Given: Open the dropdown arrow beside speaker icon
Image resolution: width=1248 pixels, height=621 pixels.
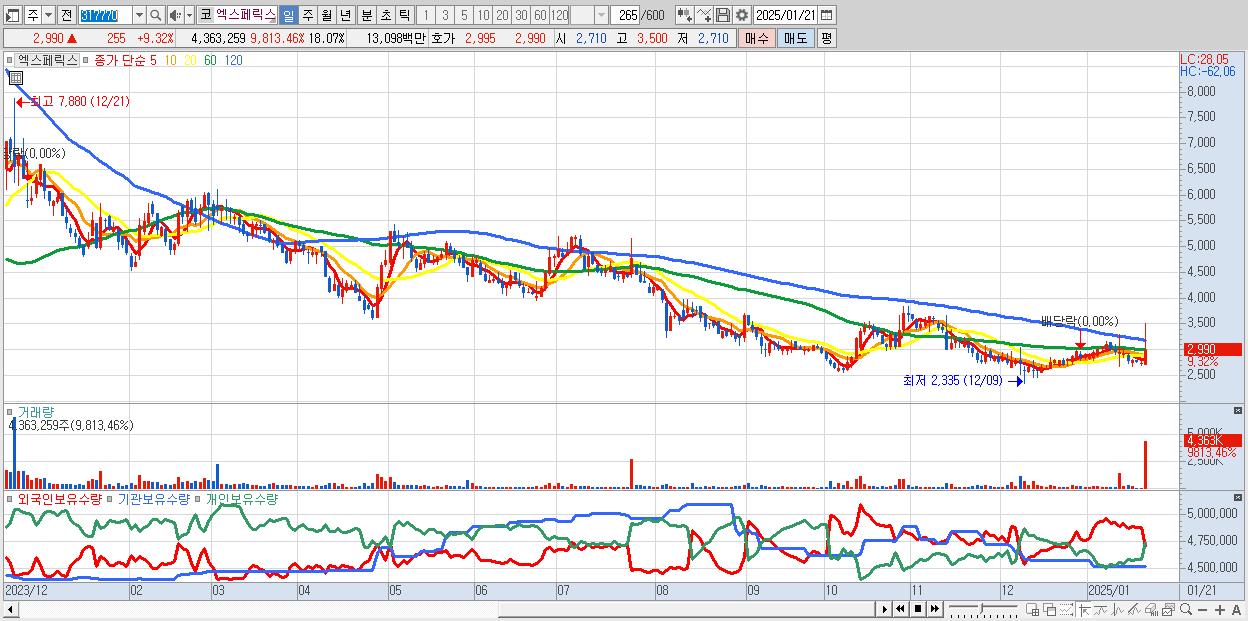Looking at the screenshot, I should (189, 15).
